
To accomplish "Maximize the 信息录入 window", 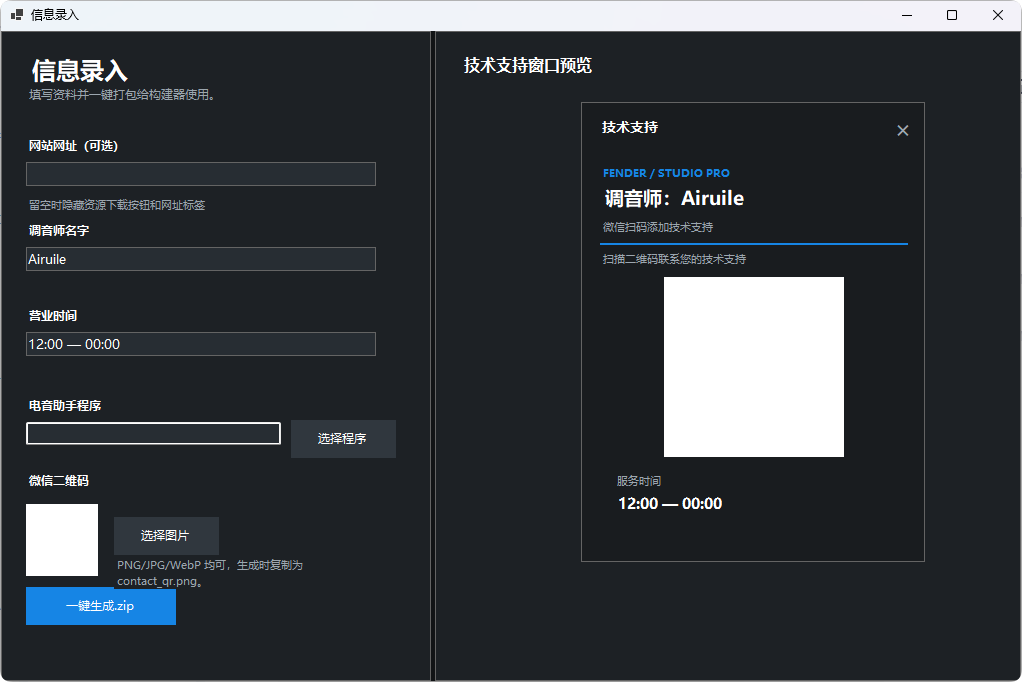I will [952, 15].
